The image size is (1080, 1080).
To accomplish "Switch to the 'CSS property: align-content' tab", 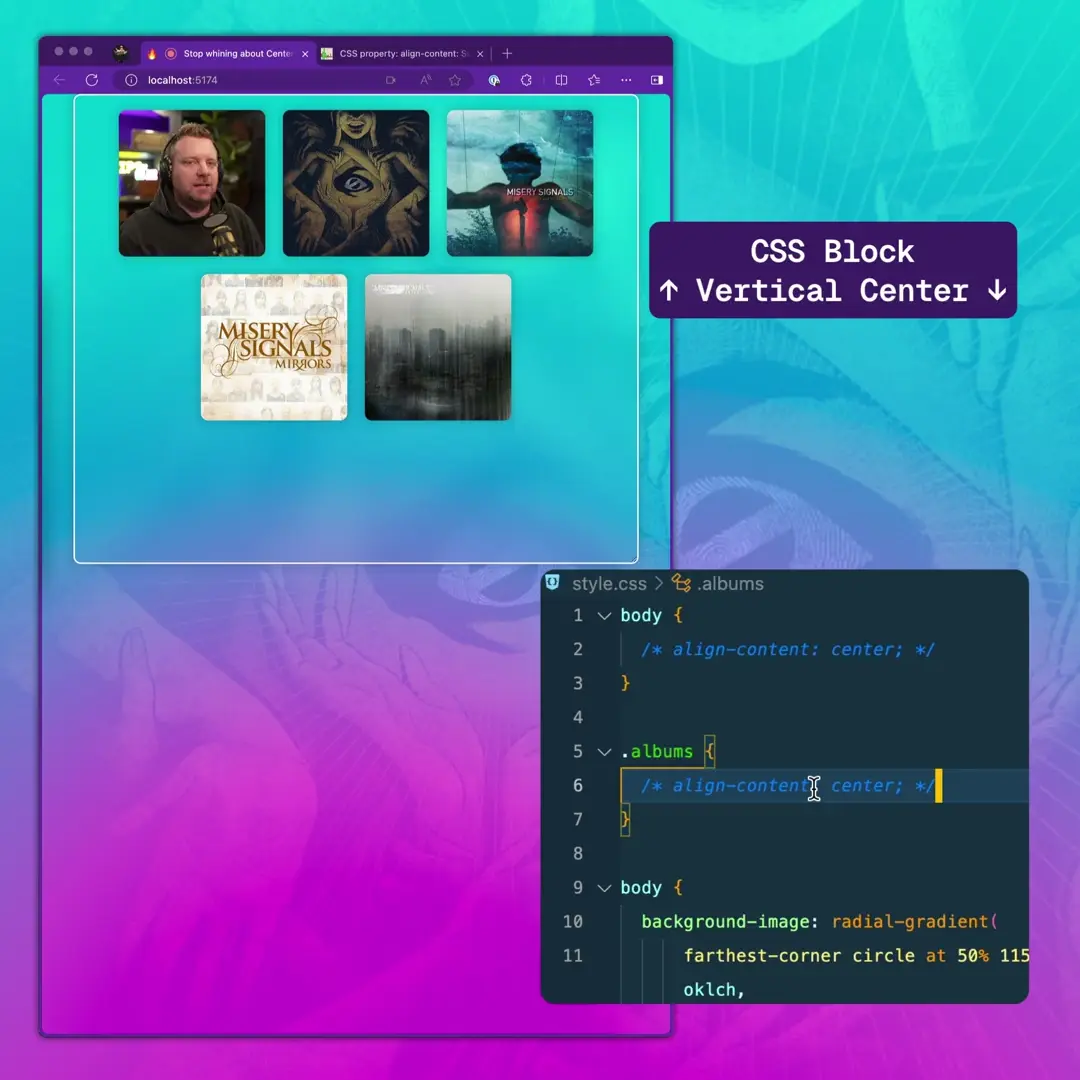I will pyautogui.click(x=400, y=53).
